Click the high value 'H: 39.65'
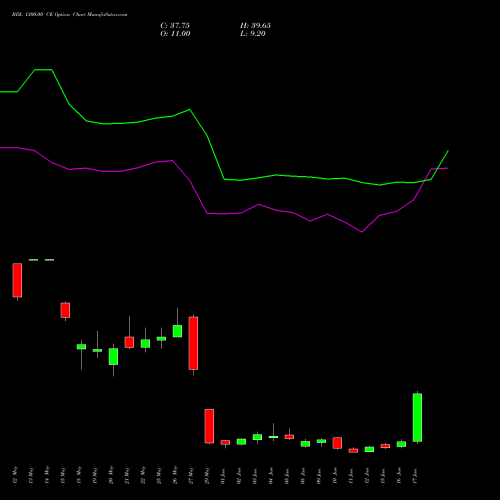This screenshot has height=500, width=500. (255, 26)
